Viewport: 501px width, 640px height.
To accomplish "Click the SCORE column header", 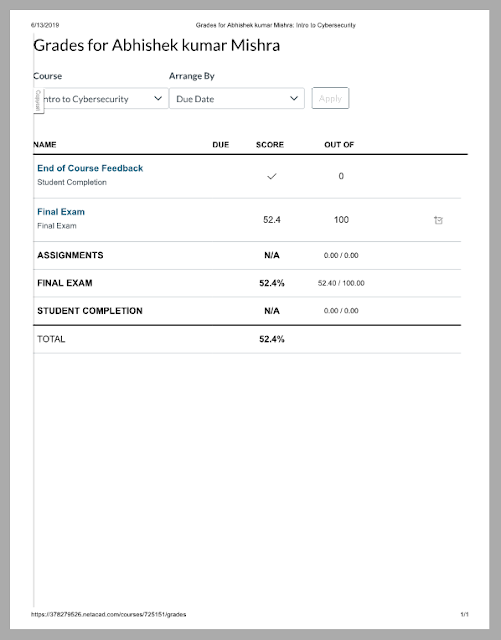I will pos(270,144).
